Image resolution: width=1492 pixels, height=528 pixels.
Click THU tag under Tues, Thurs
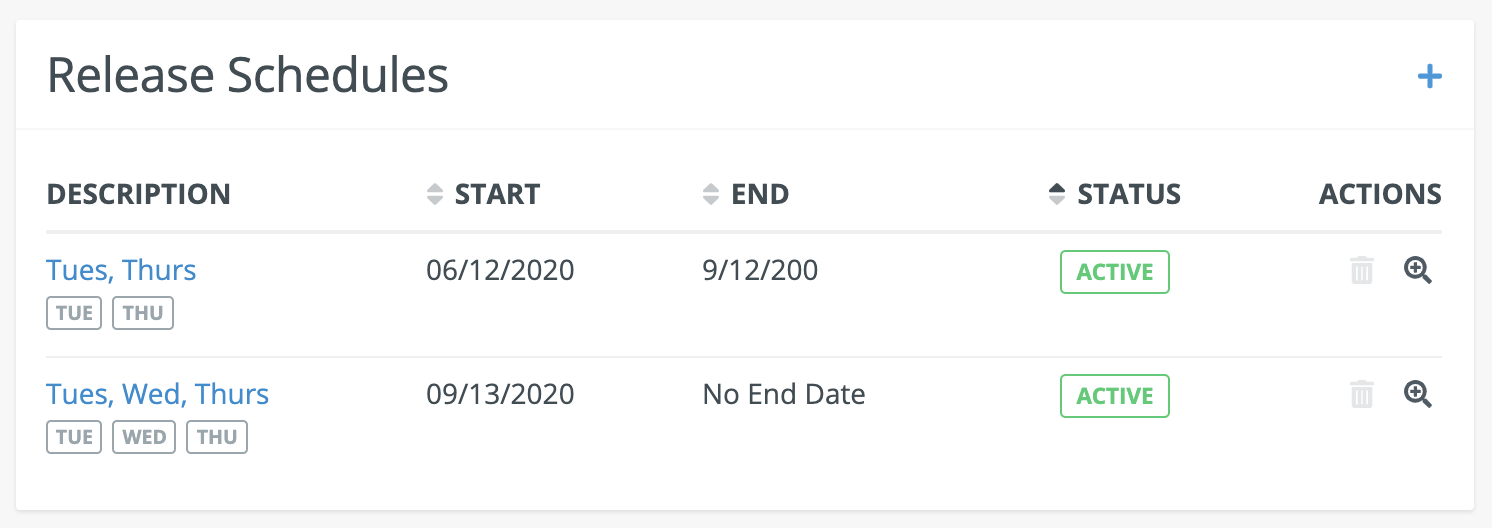tap(143, 313)
